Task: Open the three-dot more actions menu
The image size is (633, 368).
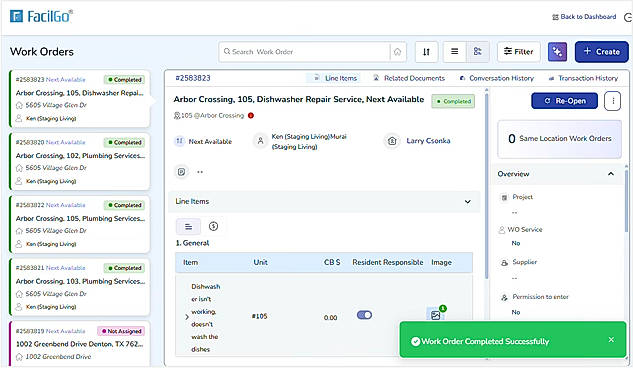Action: pos(613,101)
